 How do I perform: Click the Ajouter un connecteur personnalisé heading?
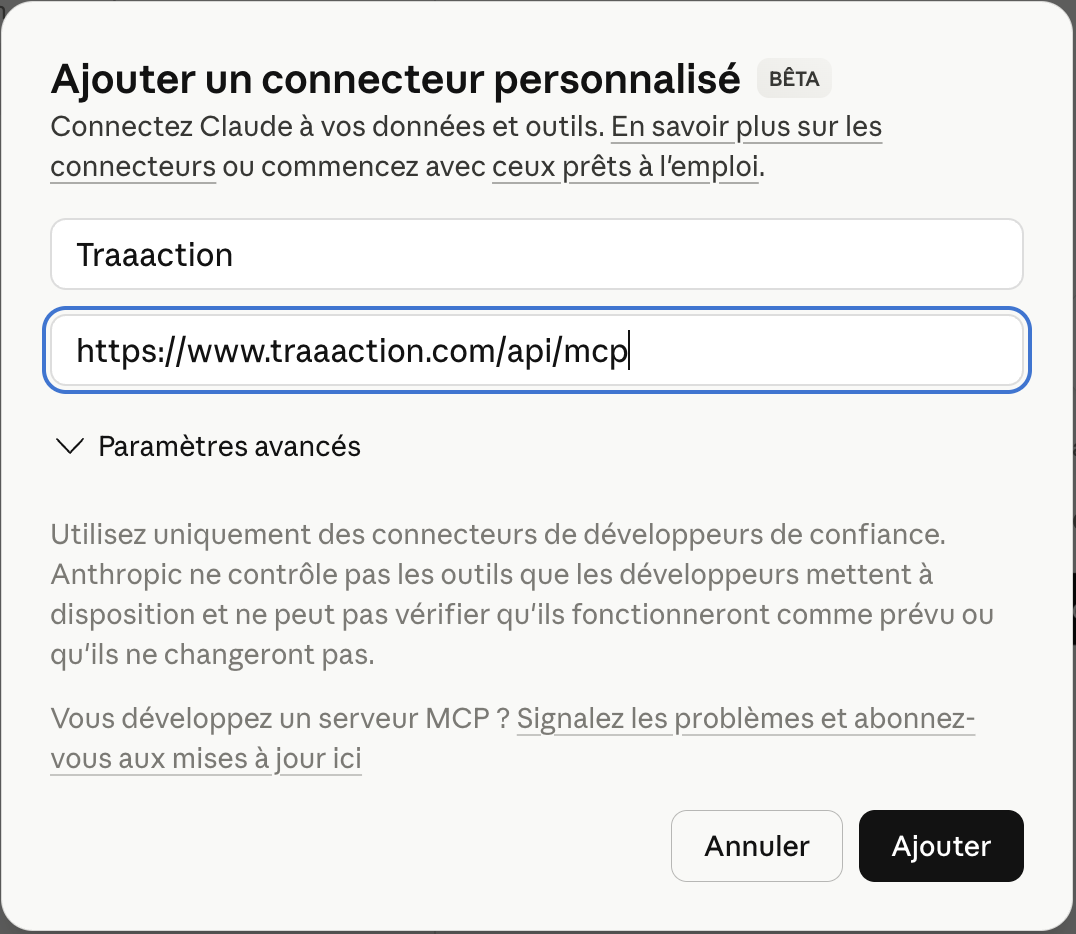tap(395, 79)
